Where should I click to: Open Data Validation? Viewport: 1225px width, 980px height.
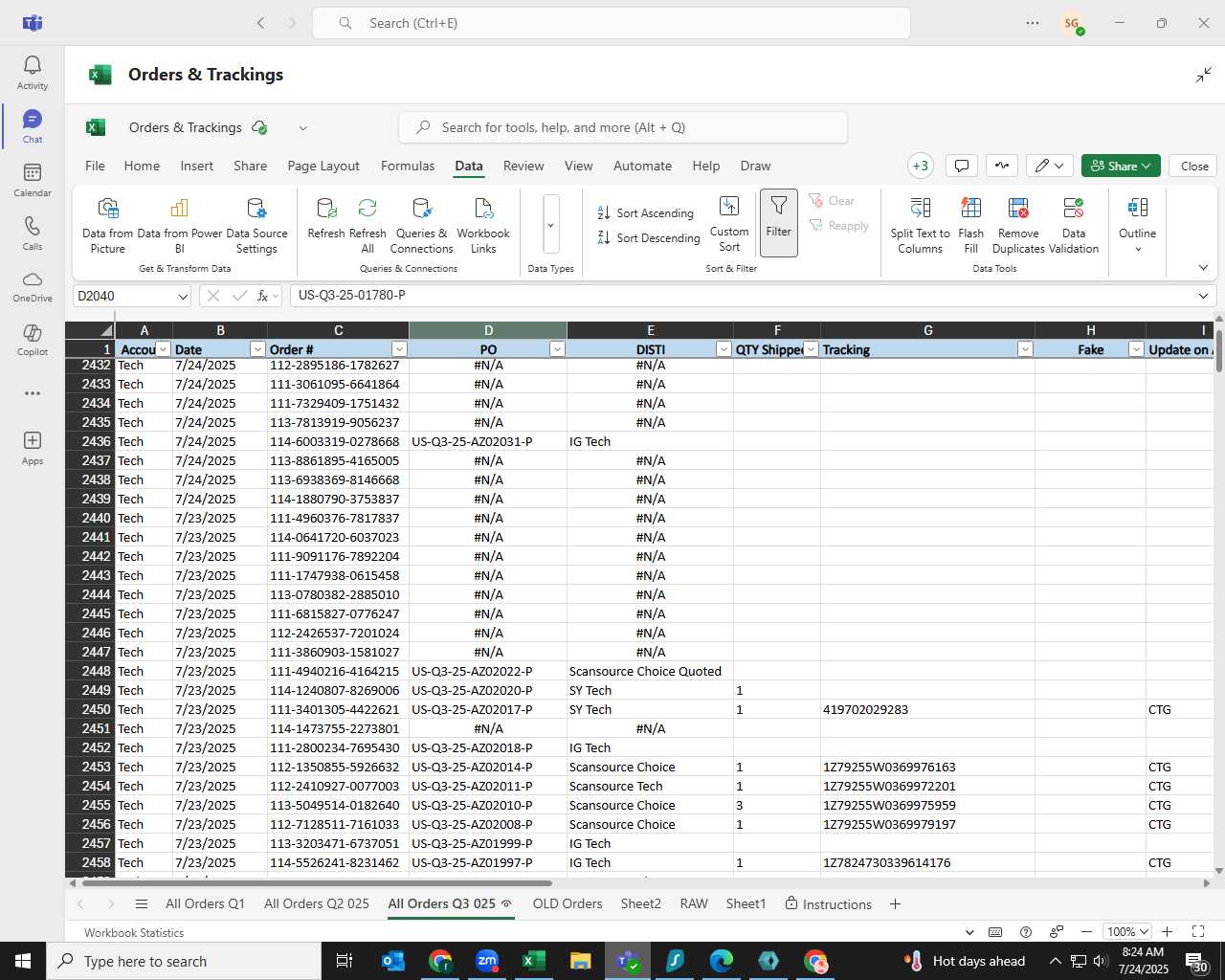tap(1074, 225)
